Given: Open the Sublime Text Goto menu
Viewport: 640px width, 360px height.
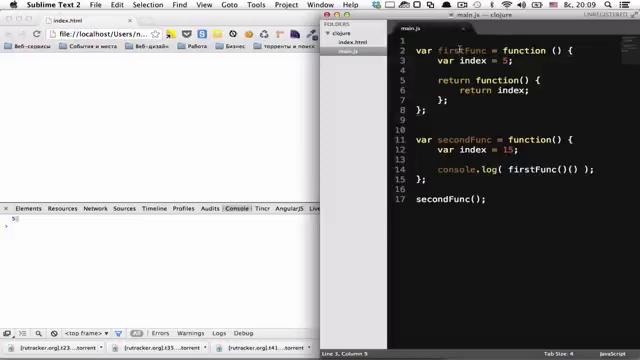Looking at the screenshot, I should (229, 5).
